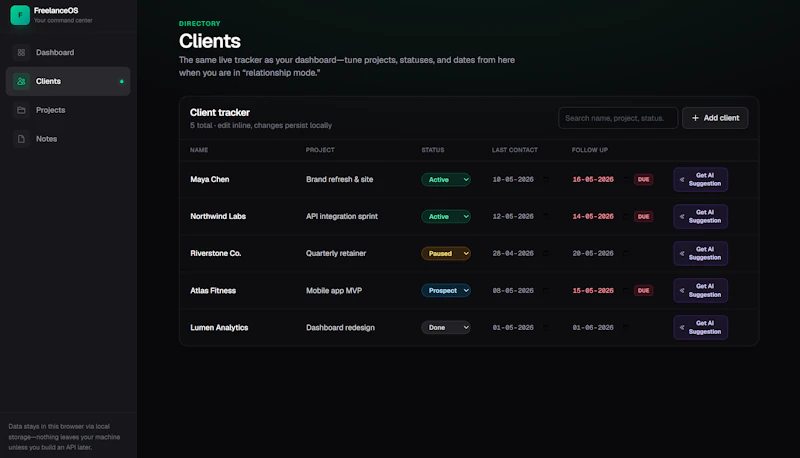Open calendar picker for Northwind Labs' follow up
This screenshot has height=458, width=800.
point(626,216)
